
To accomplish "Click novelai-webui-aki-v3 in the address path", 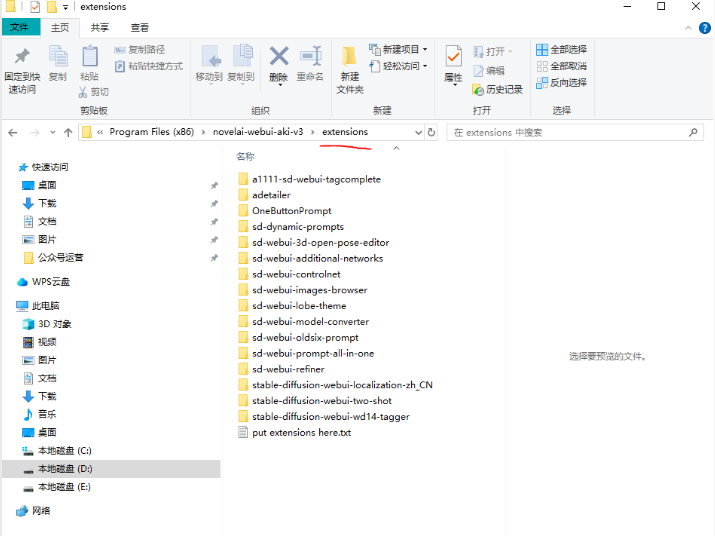I will pyautogui.click(x=258, y=132).
